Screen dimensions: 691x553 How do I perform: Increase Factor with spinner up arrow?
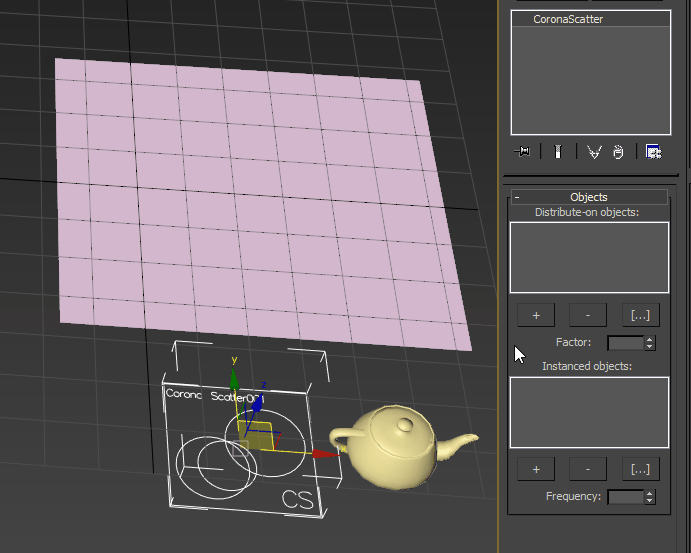(x=650, y=339)
